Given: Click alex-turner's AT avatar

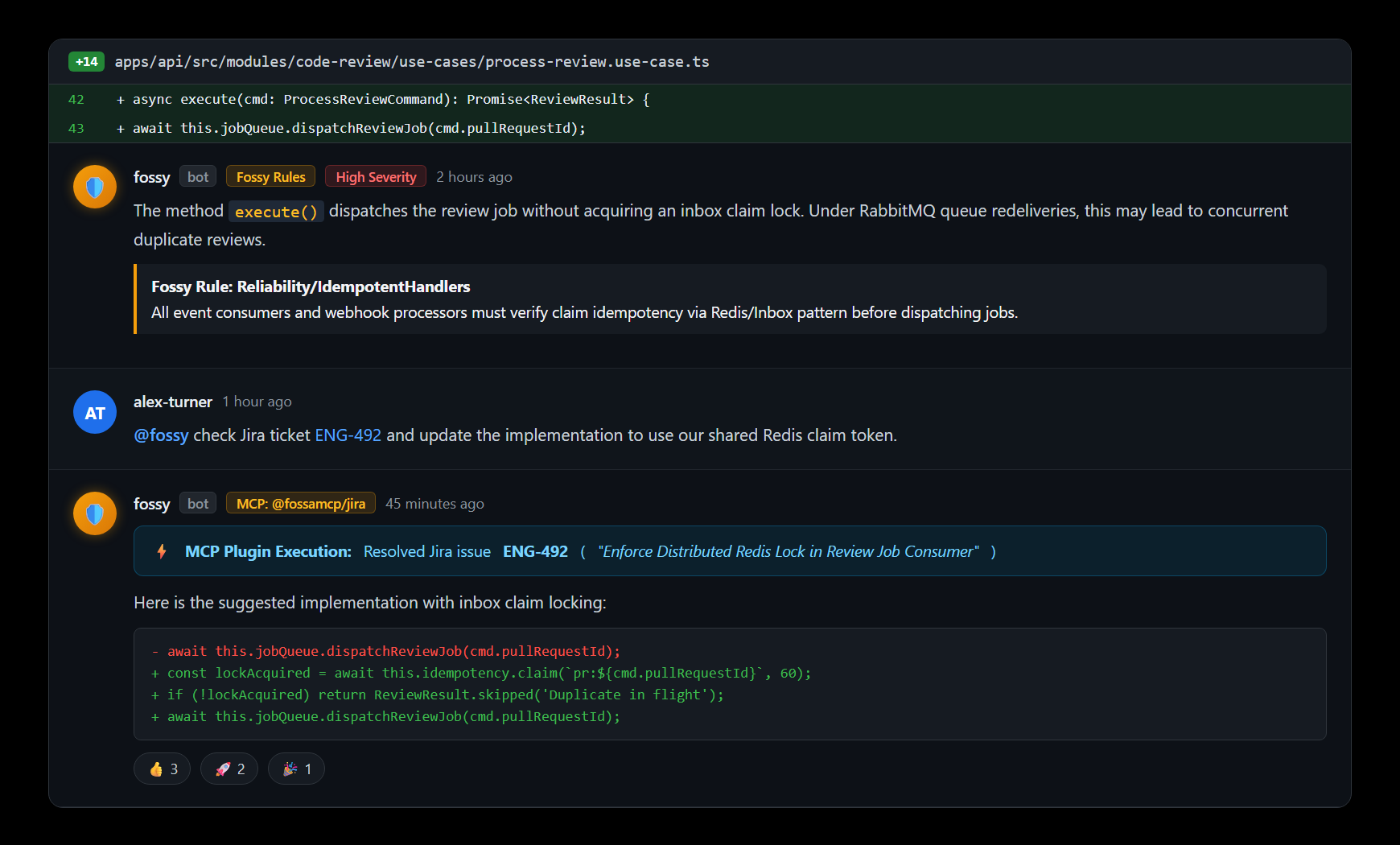Looking at the screenshot, I should tap(95, 412).
